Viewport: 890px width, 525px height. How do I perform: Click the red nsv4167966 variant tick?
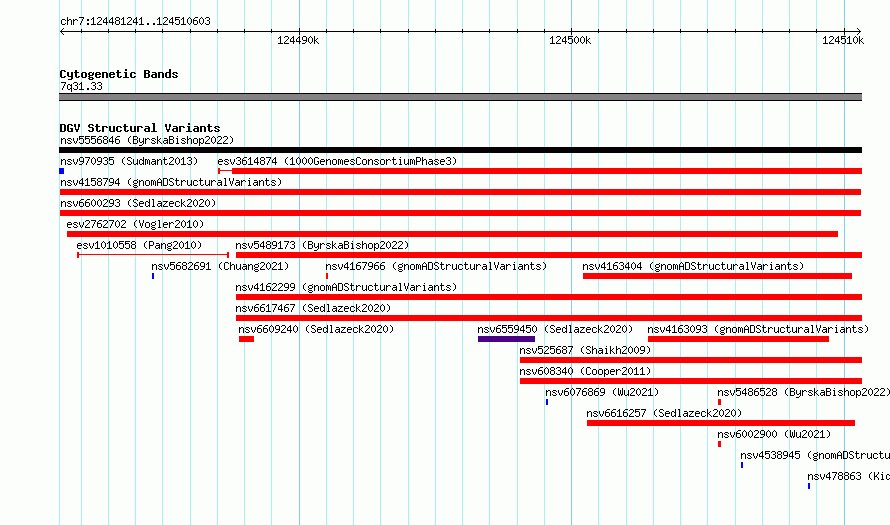click(x=327, y=276)
